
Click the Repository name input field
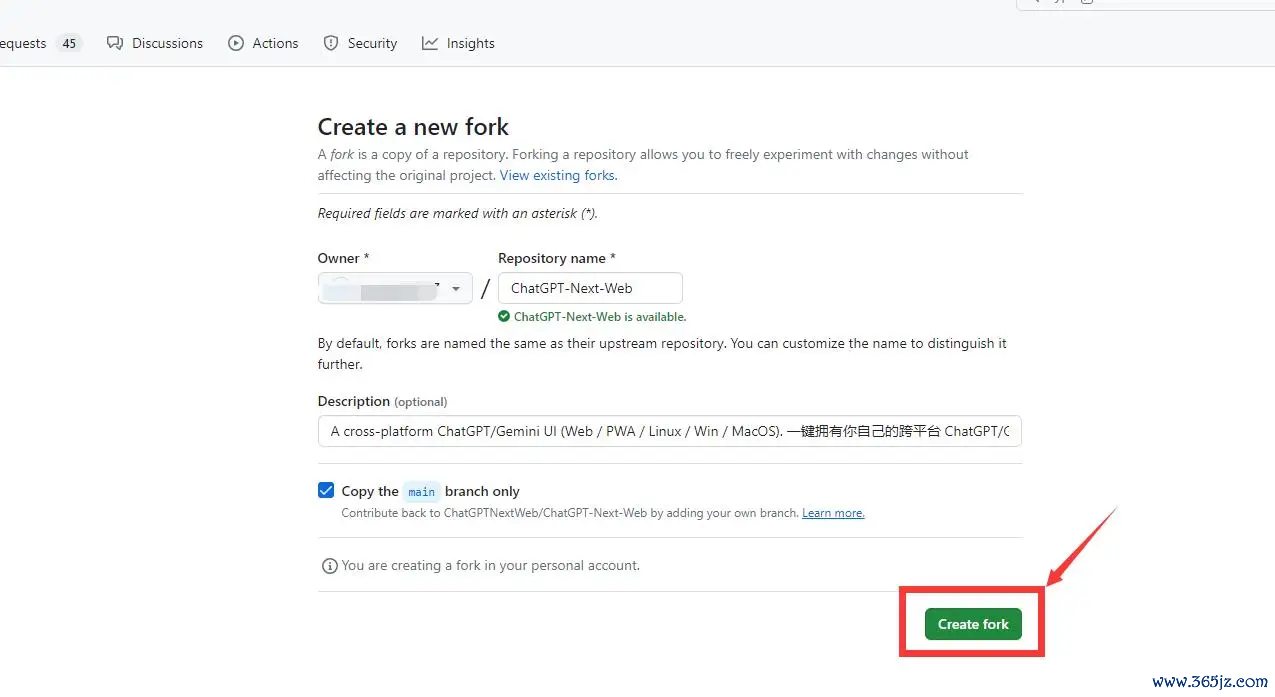pyautogui.click(x=590, y=288)
